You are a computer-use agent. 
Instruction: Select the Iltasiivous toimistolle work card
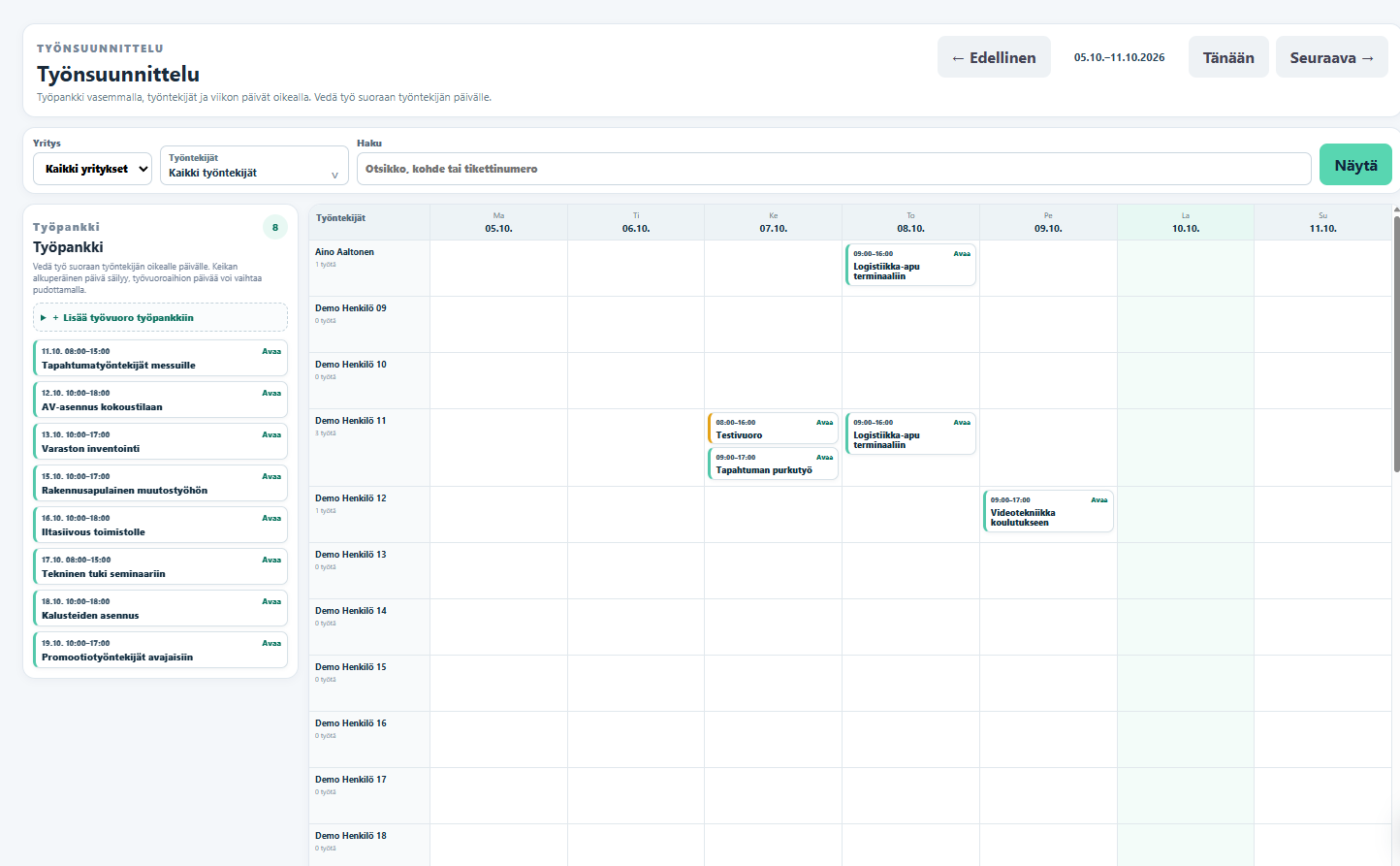point(160,525)
